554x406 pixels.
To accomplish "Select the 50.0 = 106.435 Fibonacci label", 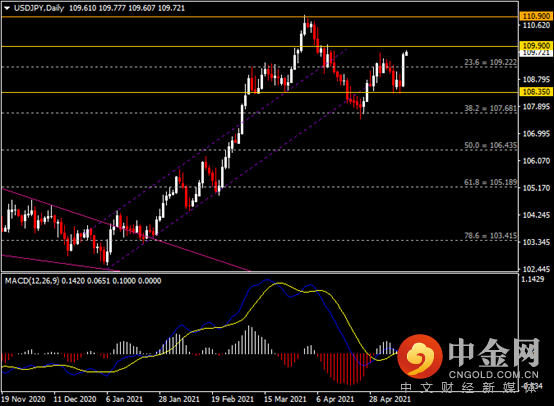I will [x=490, y=145].
